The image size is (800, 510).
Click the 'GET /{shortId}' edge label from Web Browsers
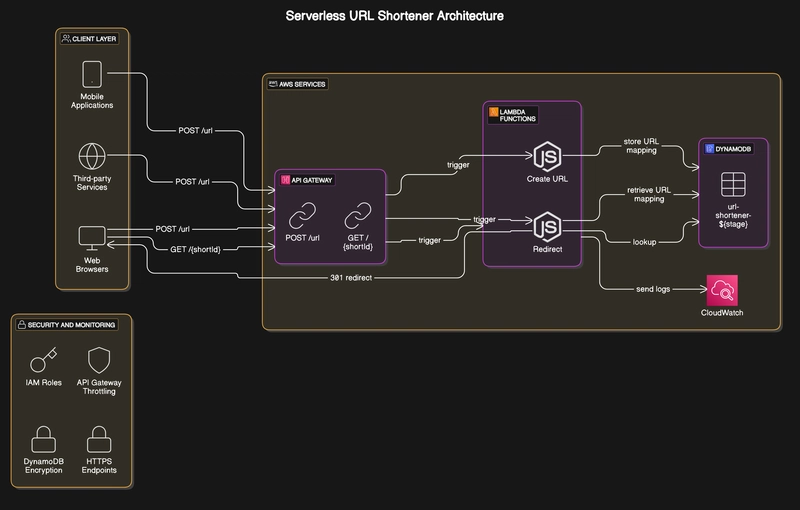[x=195, y=249]
